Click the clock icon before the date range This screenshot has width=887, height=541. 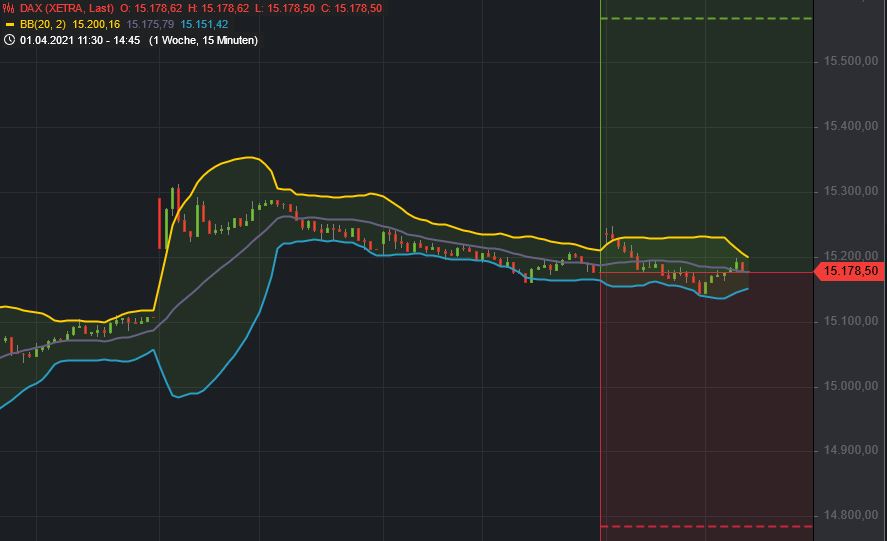(x=9, y=40)
